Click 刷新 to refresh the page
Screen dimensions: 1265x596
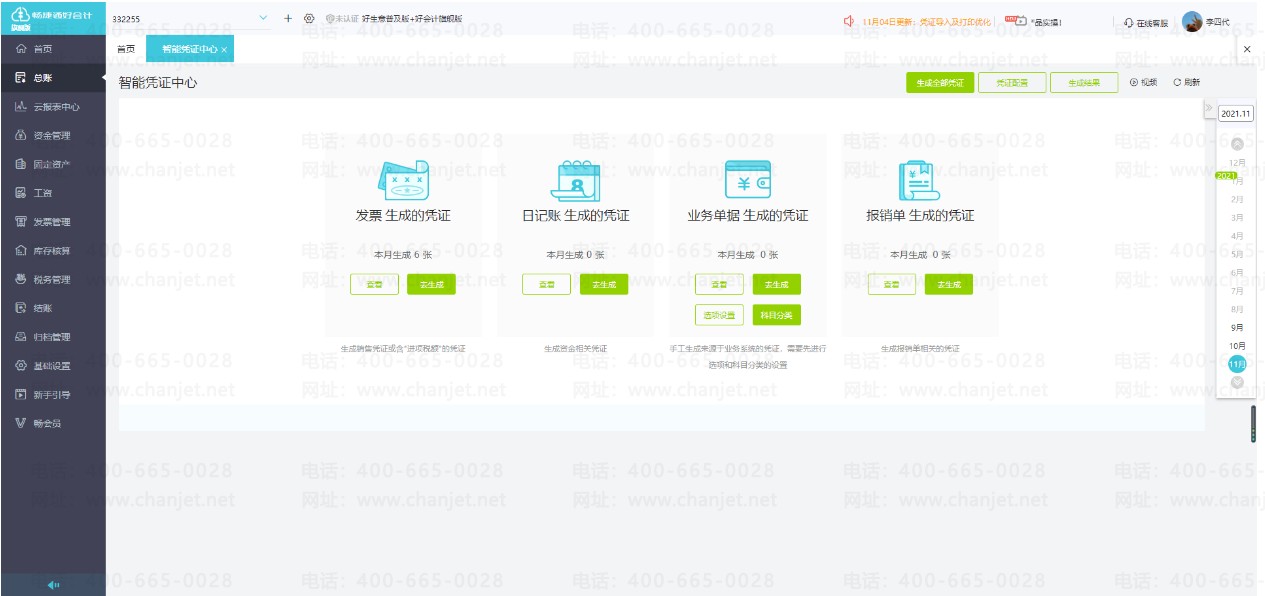pos(1187,83)
